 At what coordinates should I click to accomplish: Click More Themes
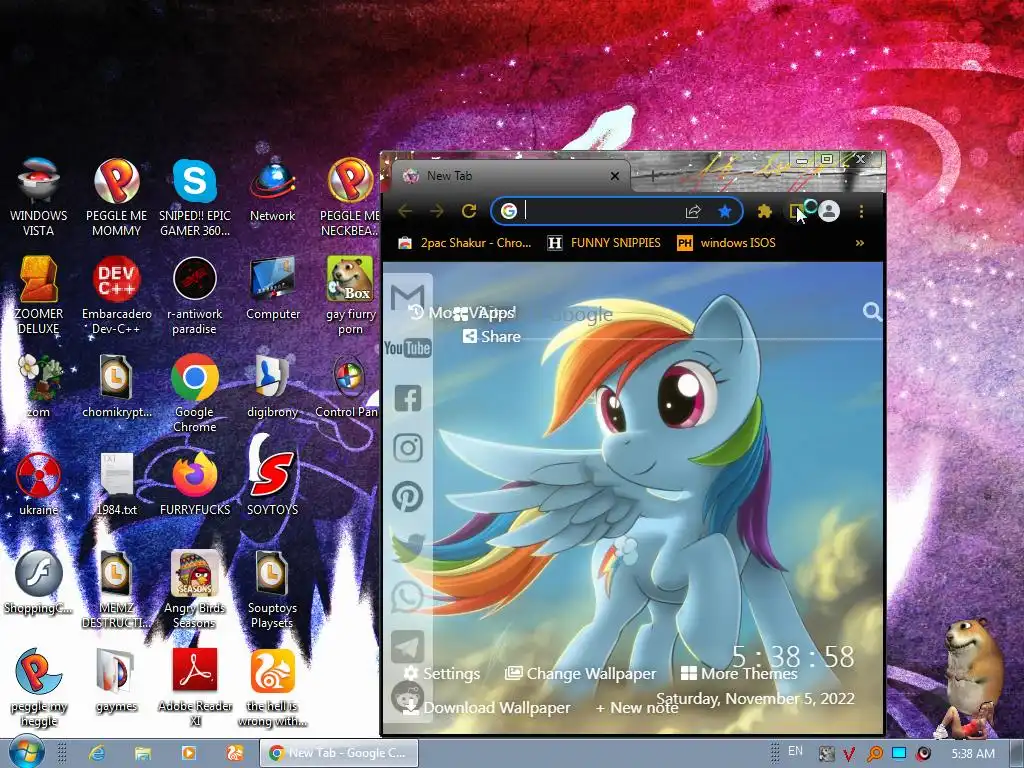[739, 674]
